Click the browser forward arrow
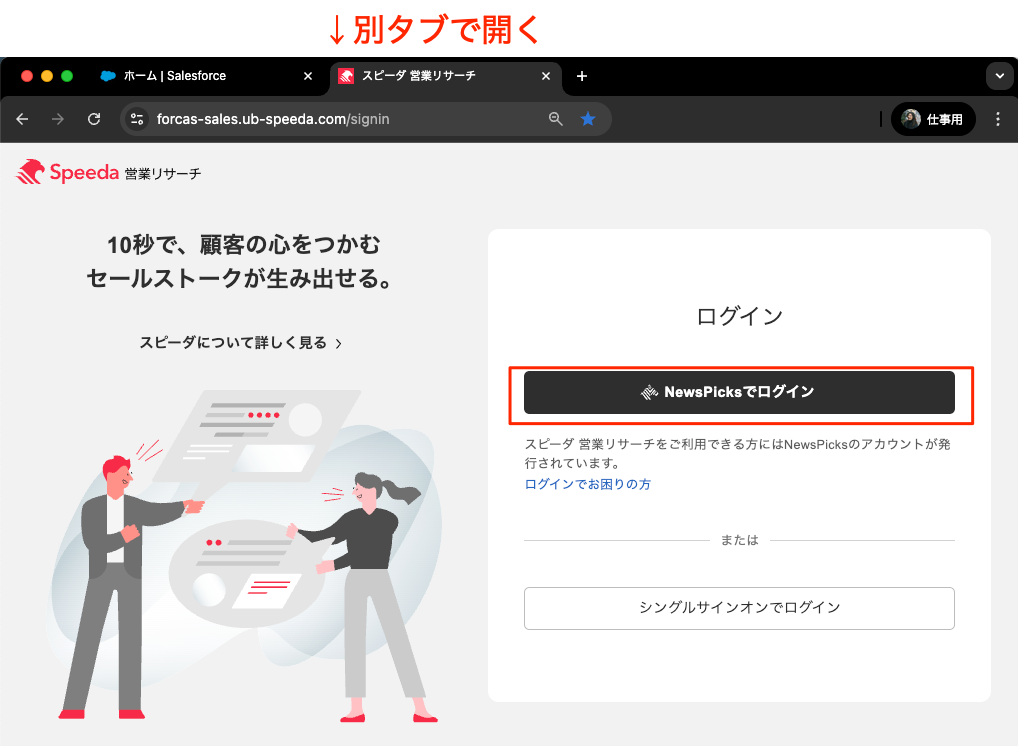The height and width of the screenshot is (746, 1018). pos(58,119)
